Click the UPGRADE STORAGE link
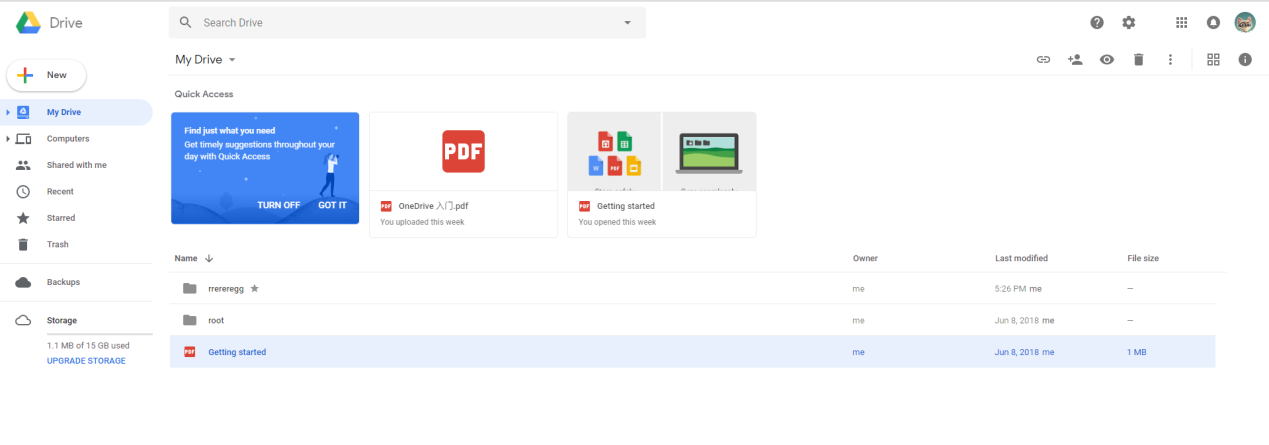The height and width of the screenshot is (445, 1269). click(86, 361)
